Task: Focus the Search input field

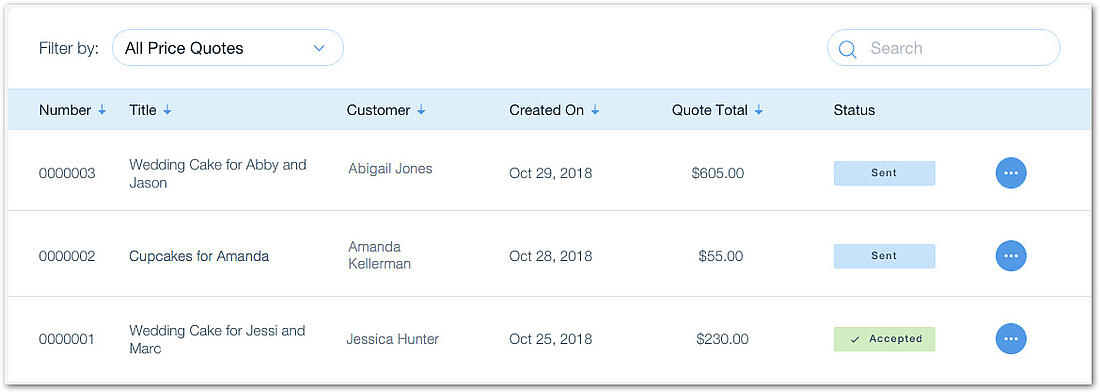Action: point(944,48)
